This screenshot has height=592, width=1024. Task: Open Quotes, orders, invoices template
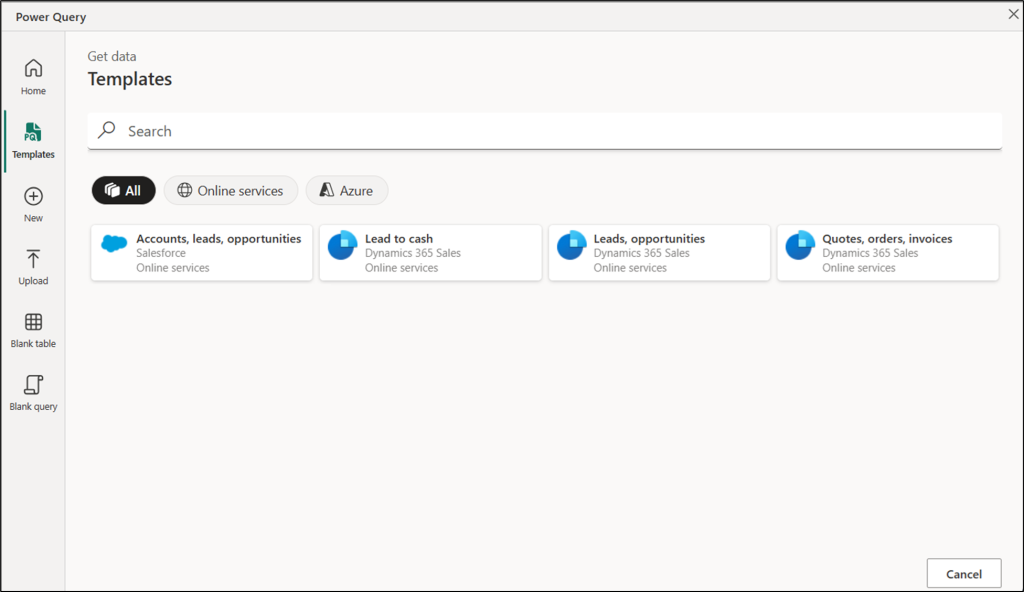click(888, 253)
